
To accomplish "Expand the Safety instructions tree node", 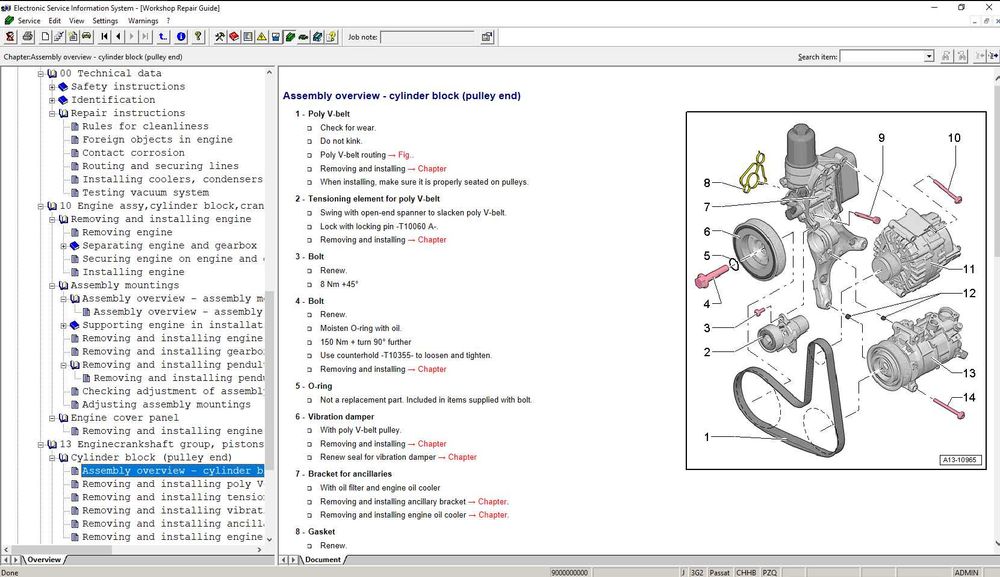I will tap(52, 87).
